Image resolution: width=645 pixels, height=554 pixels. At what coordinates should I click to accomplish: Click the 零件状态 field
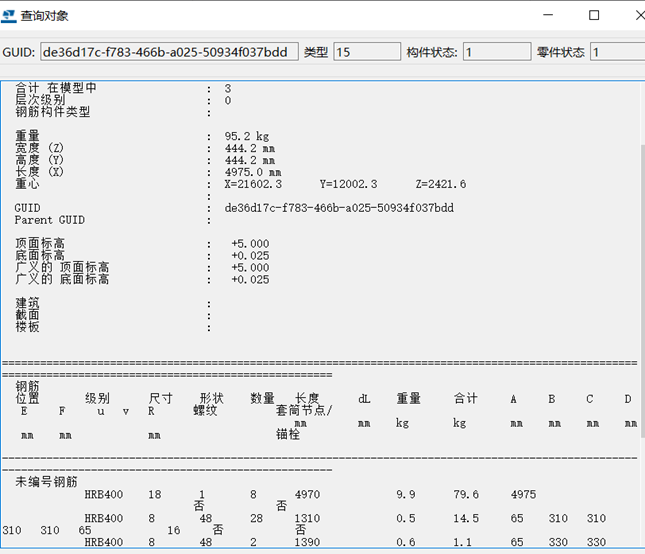[617, 52]
